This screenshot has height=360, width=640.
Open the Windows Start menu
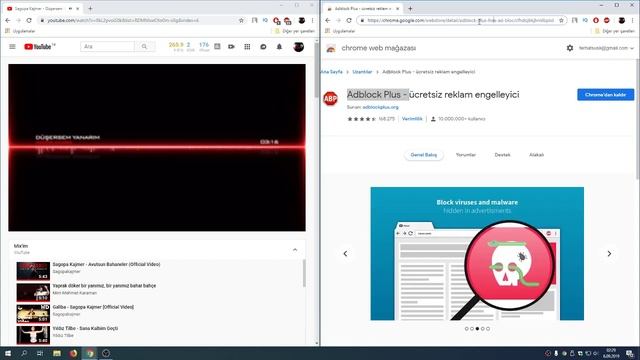8,353
